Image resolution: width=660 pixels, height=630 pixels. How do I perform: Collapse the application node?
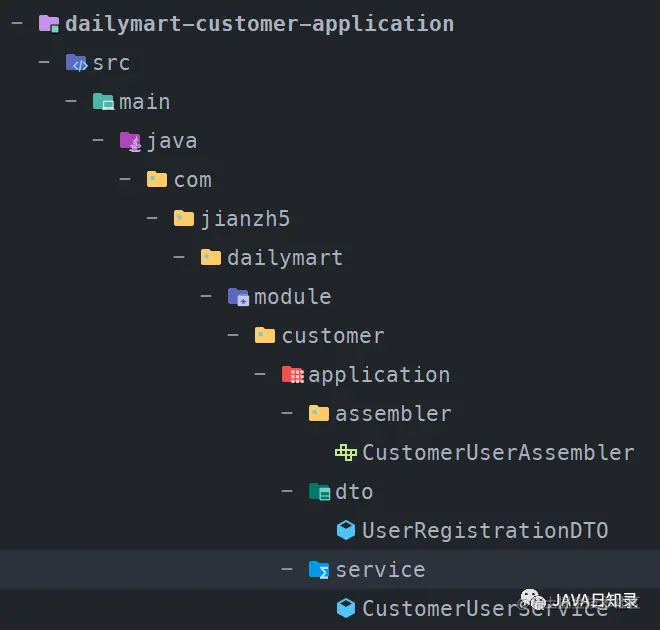click(260, 374)
